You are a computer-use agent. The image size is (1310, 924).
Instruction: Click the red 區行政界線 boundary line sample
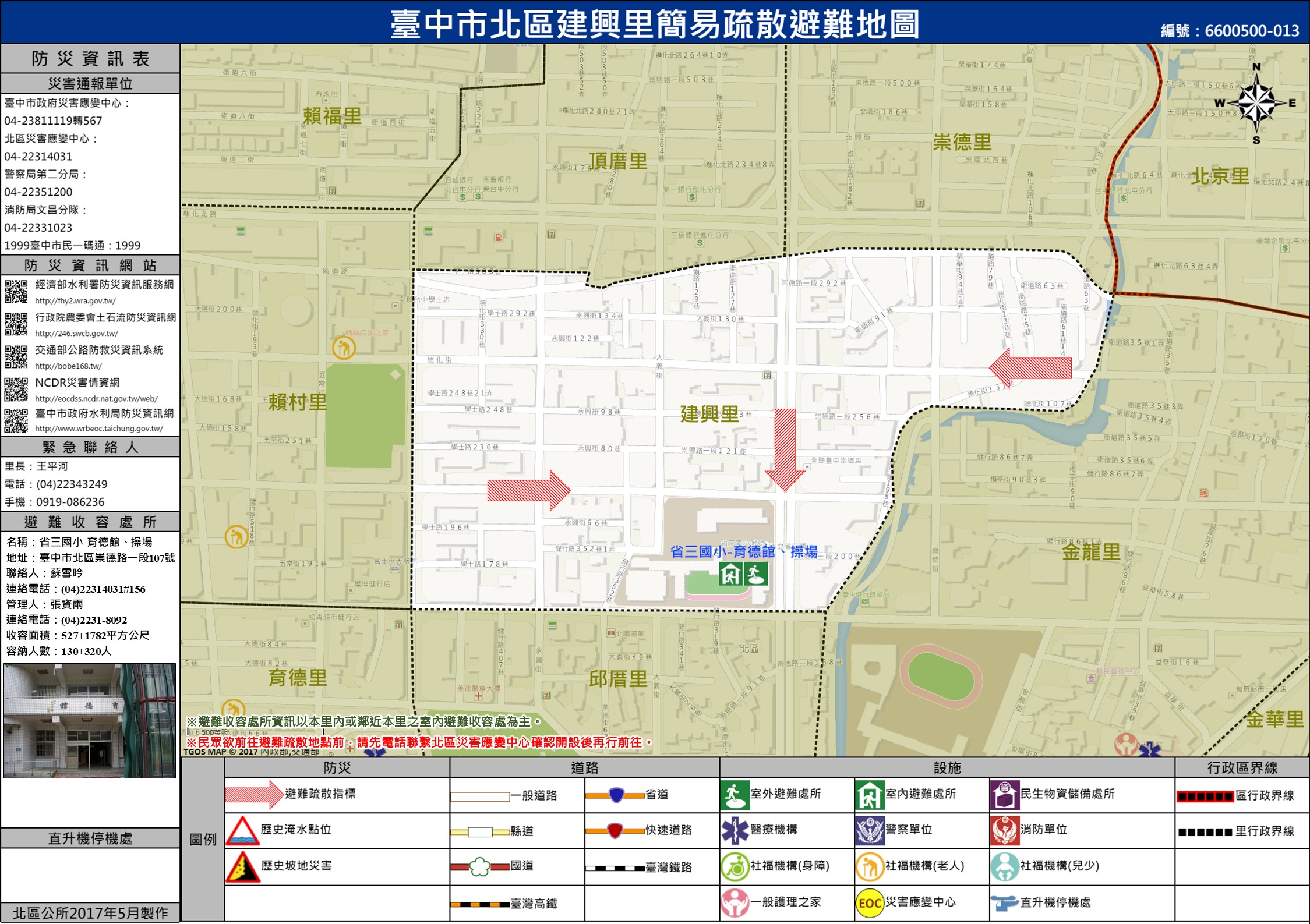click(x=1205, y=796)
